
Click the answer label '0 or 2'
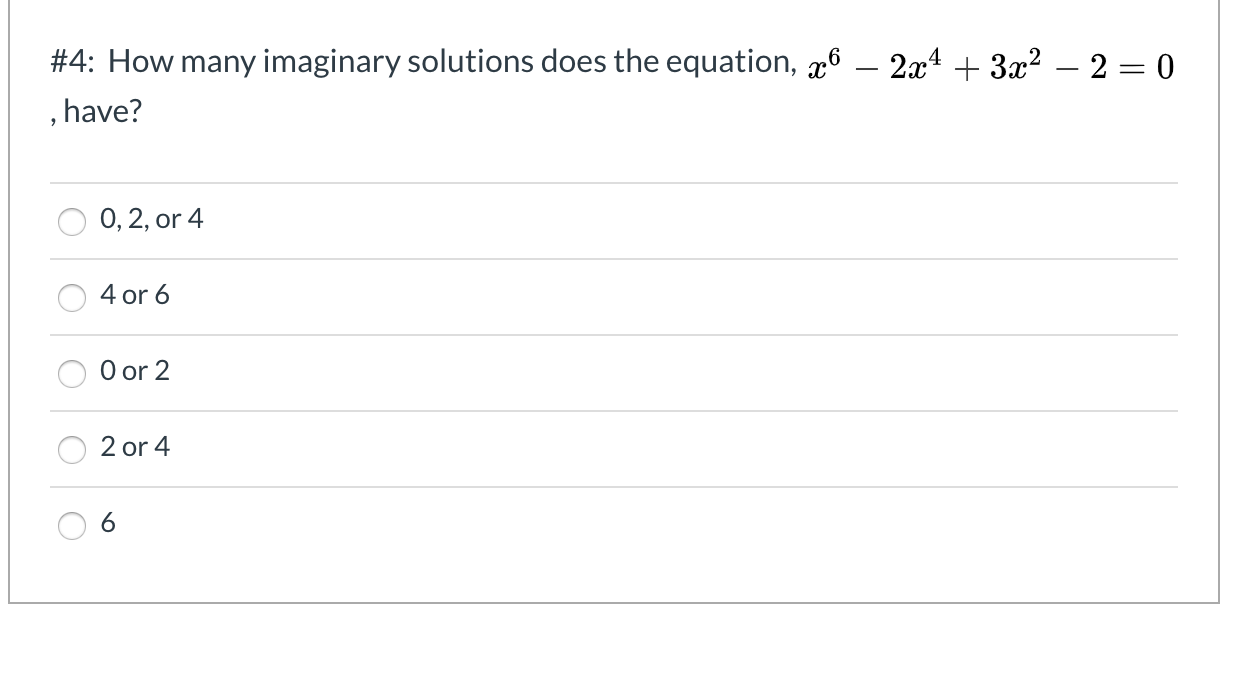pyautogui.click(x=135, y=371)
